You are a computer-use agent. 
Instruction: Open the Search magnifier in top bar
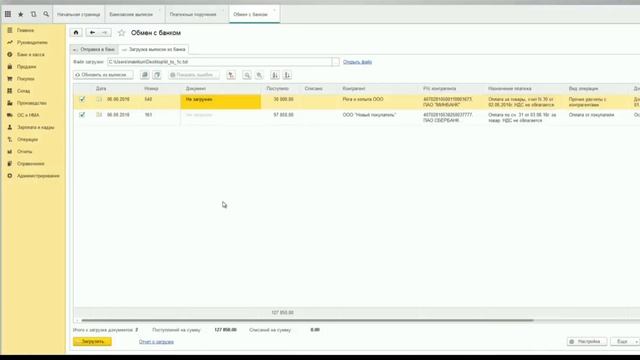[x=46, y=14]
